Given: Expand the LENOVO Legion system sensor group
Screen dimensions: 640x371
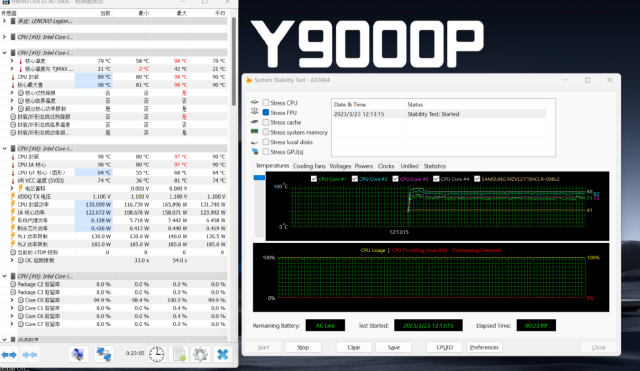Looking at the screenshot, I should [x=4, y=21].
